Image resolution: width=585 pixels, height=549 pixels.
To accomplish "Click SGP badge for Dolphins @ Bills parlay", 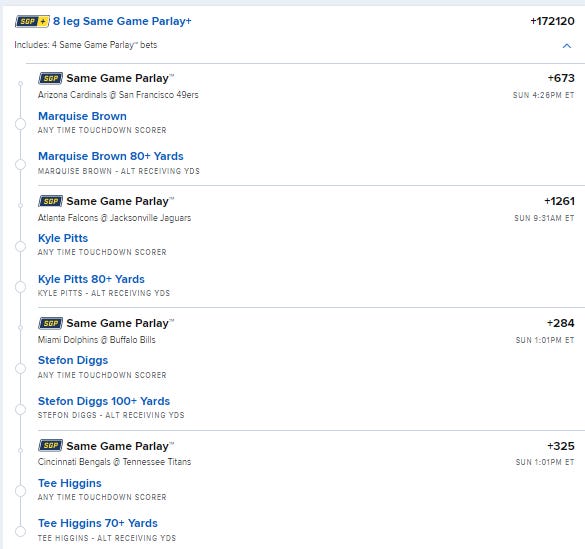I will tap(50, 323).
